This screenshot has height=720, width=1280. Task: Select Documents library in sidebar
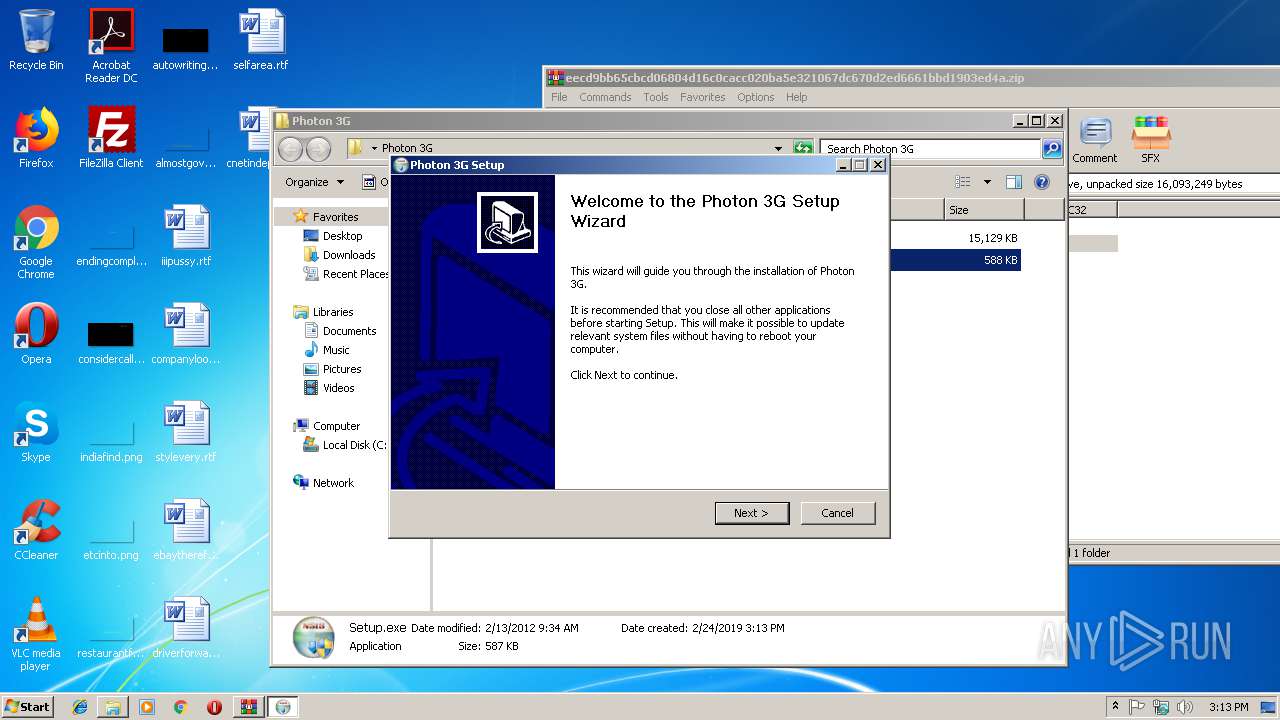[x=340, y=331]
